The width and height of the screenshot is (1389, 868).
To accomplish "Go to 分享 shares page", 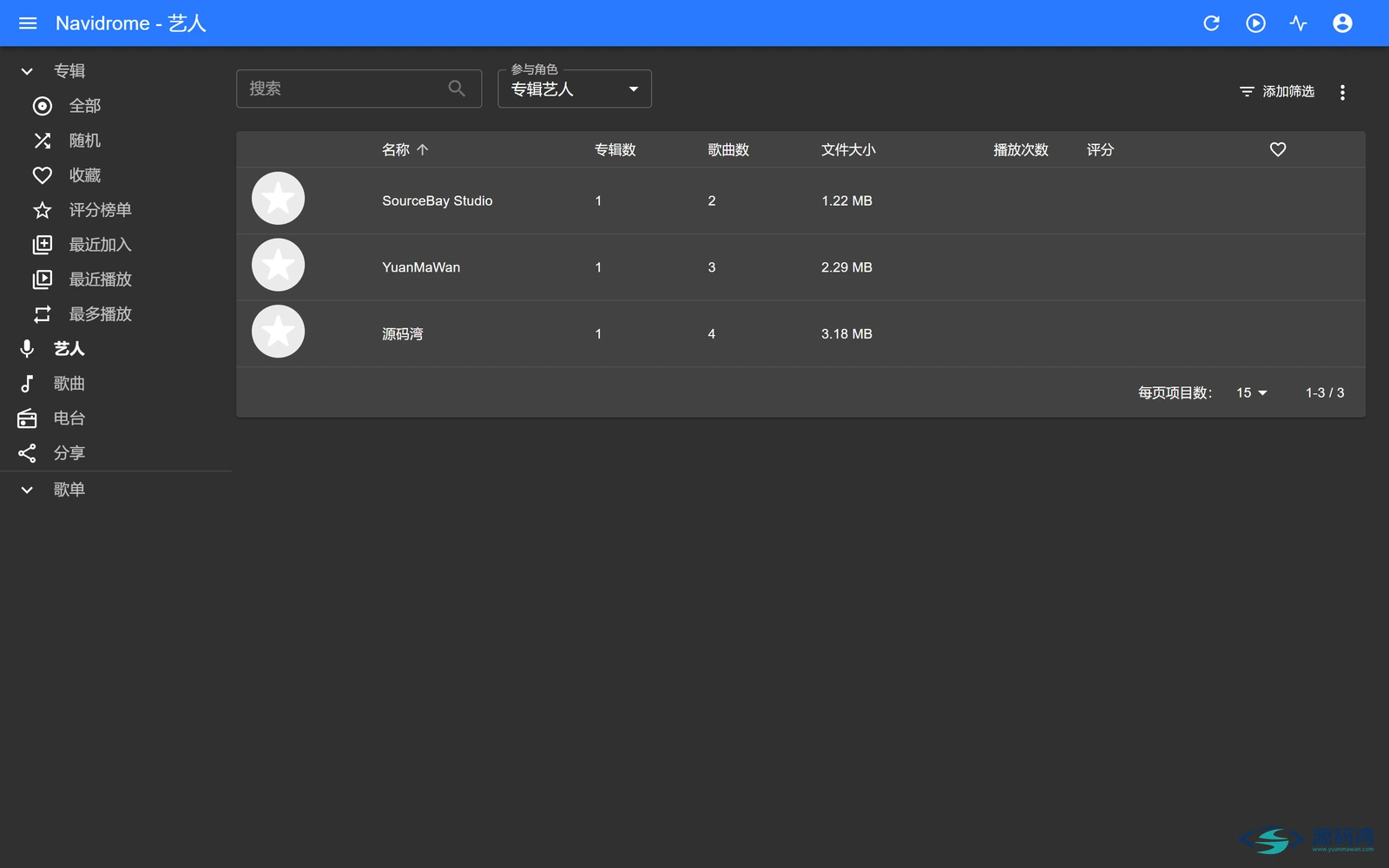I will [x=69, y=453].
